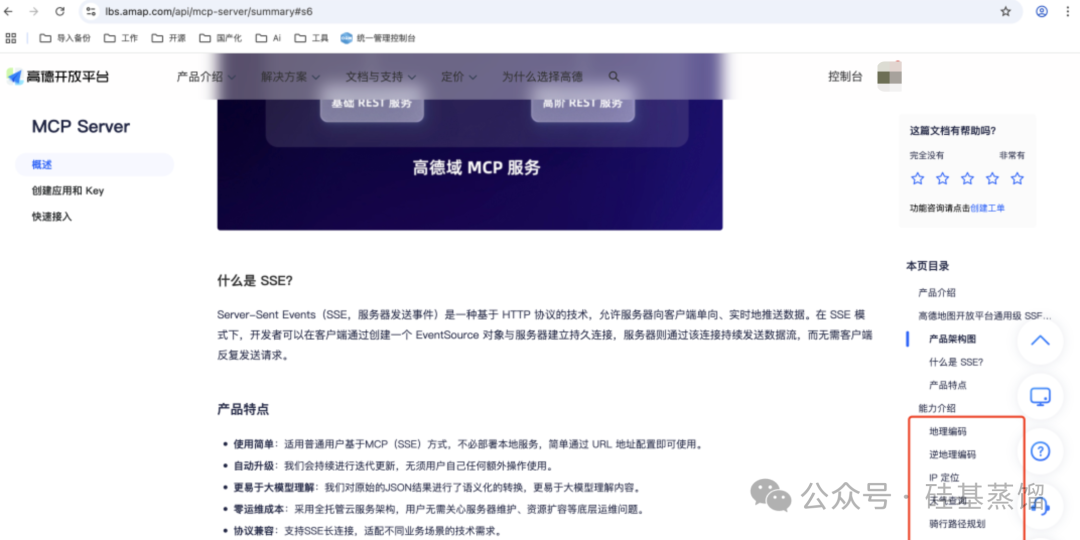
Task: Jump to 什么是 SSE? in page contents
Action: [956, 362]
